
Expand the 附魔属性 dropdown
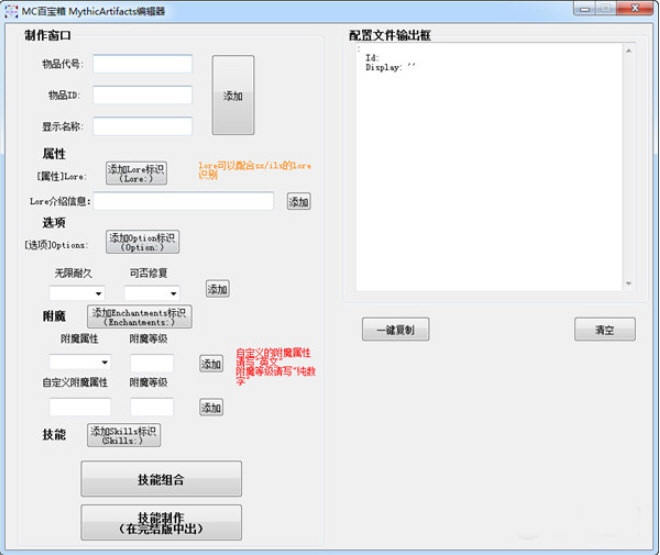[x=80, y=362]
